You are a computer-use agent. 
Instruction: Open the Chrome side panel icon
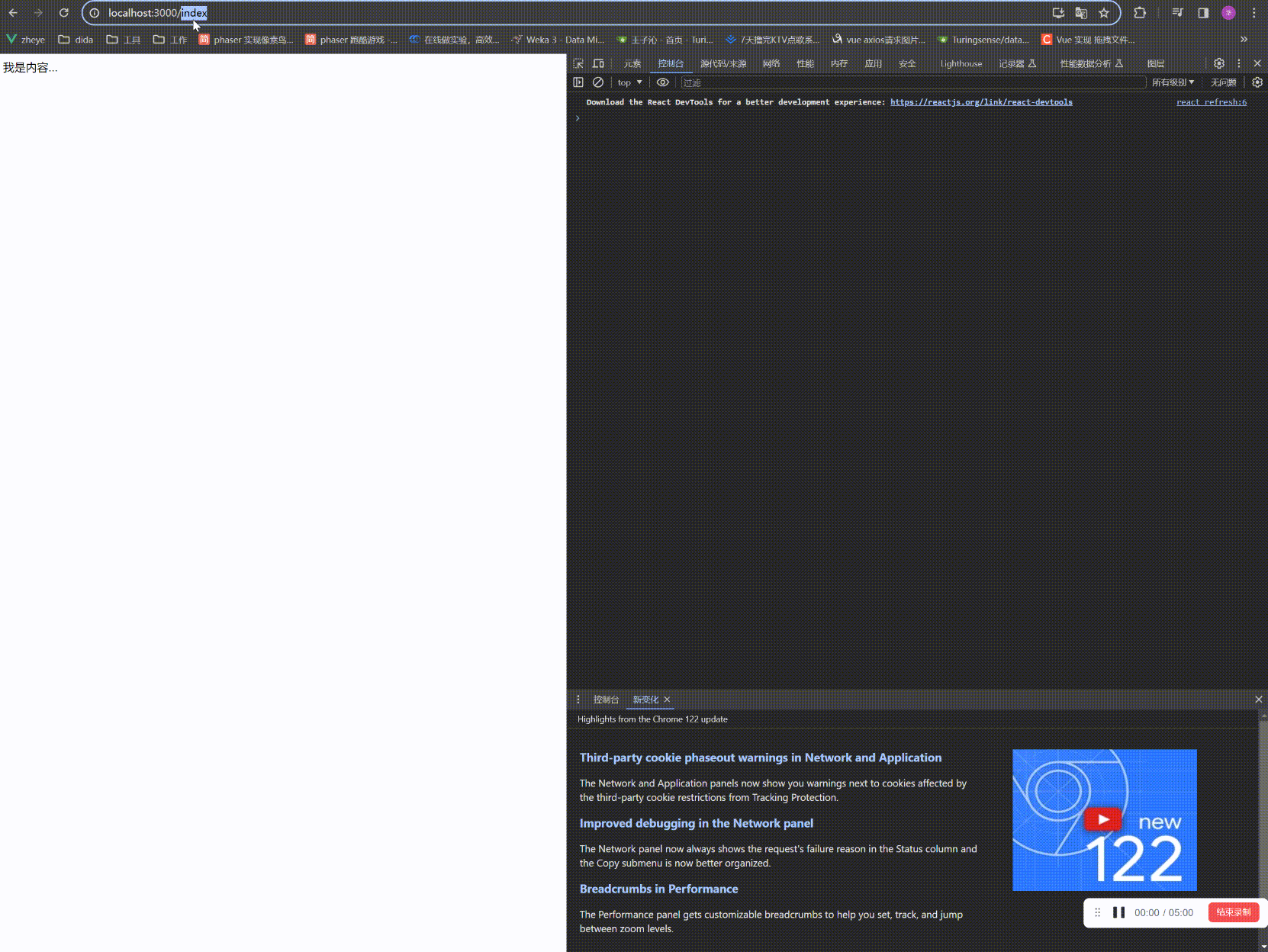point(1203,13)
